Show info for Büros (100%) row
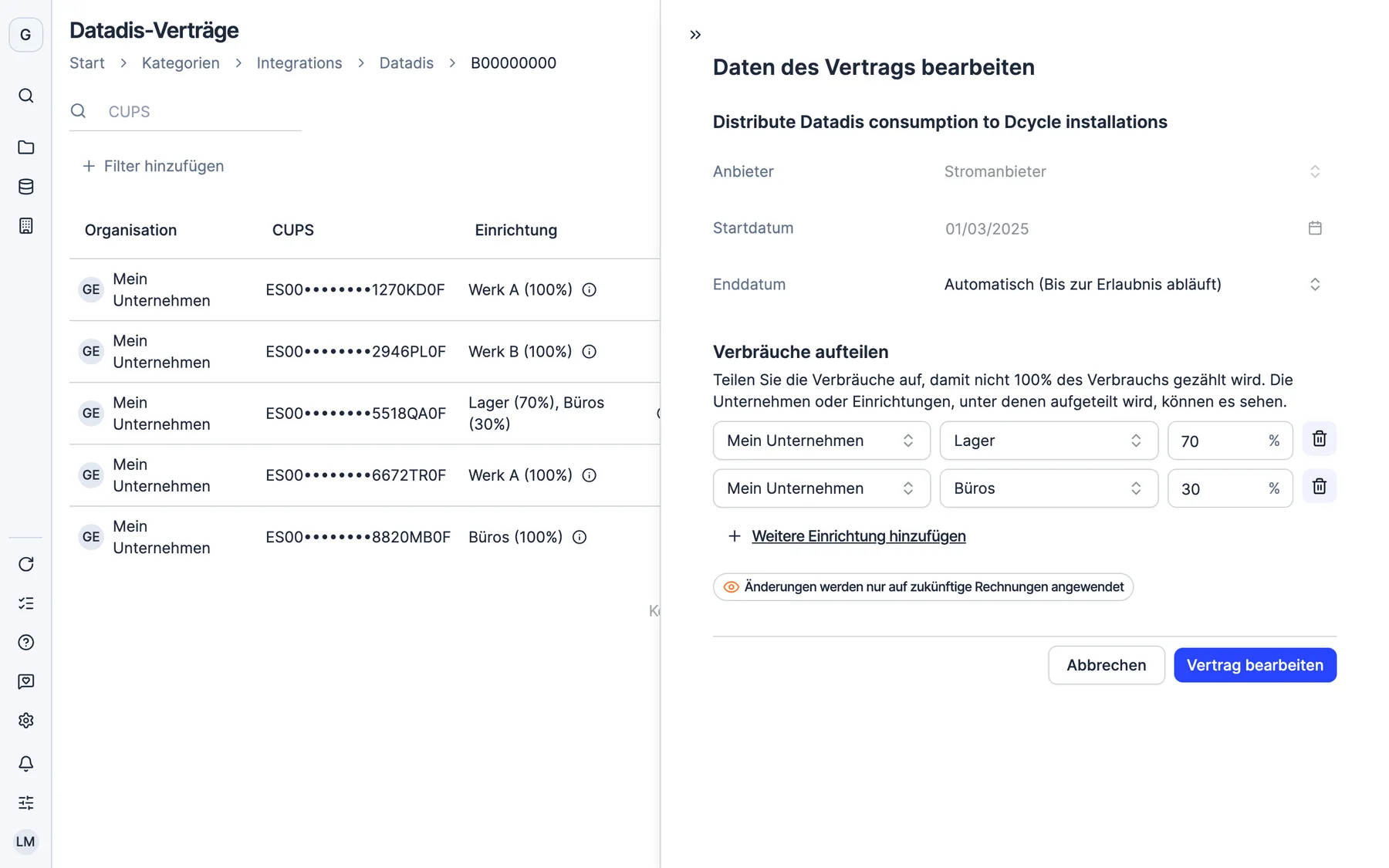This screenshot has height=868, width=1389. pyautogui.click(x=580, y=537)
